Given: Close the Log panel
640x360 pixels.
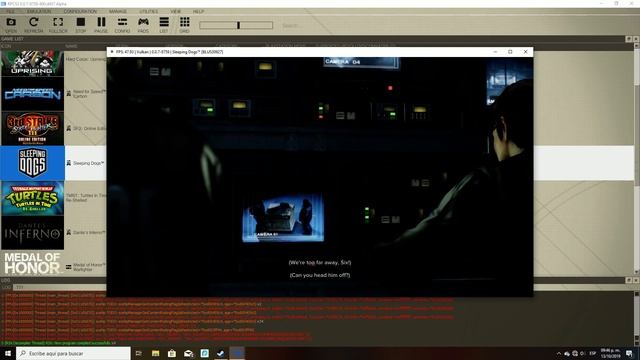Looking at the screenshot, I should coord(636,280).
